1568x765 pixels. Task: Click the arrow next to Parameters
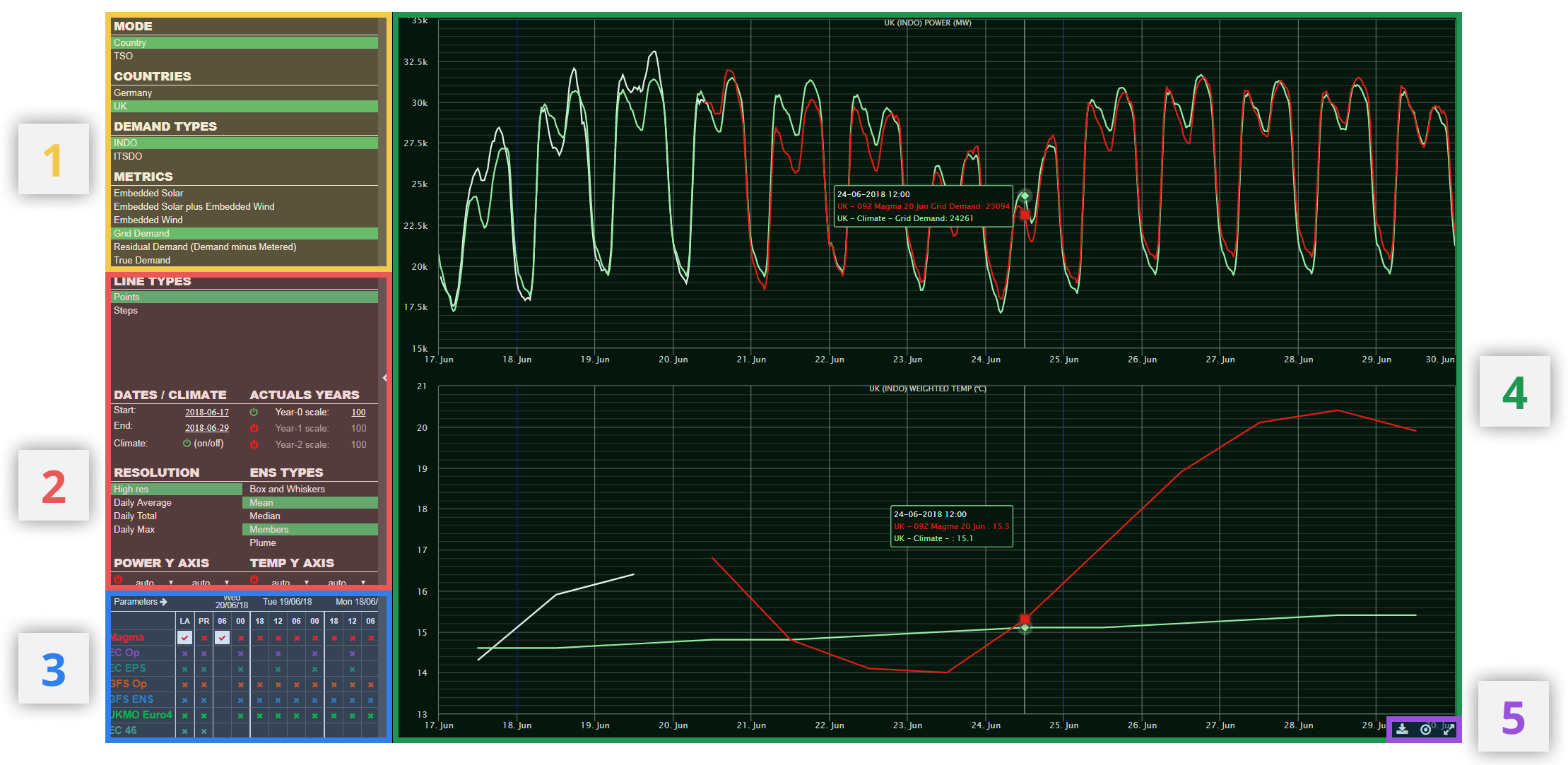[163, 602]
